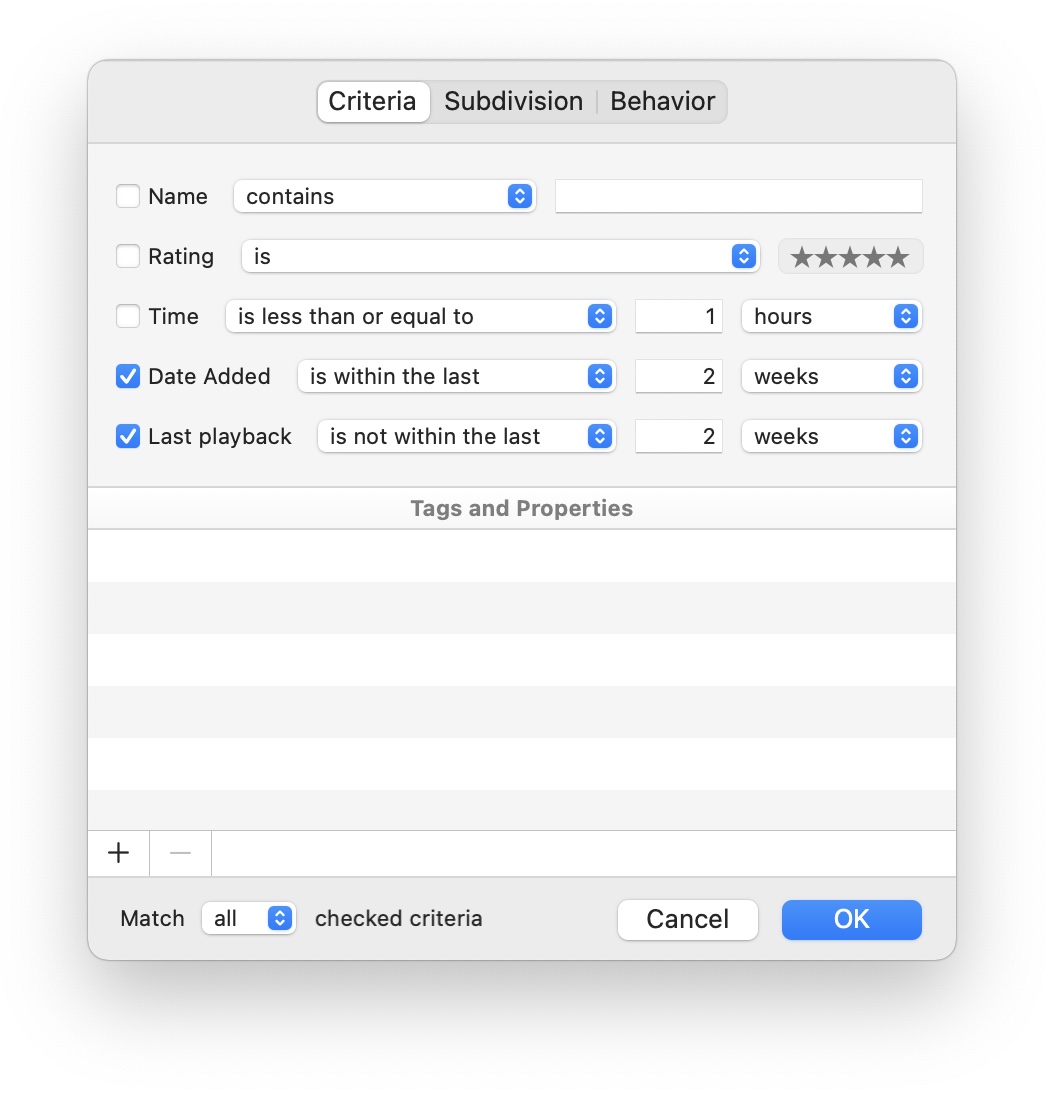The height and width of the screenshot is (1100, 1054).
Task: Enable the Rating criterion checkbox
Action: [128, 256]
